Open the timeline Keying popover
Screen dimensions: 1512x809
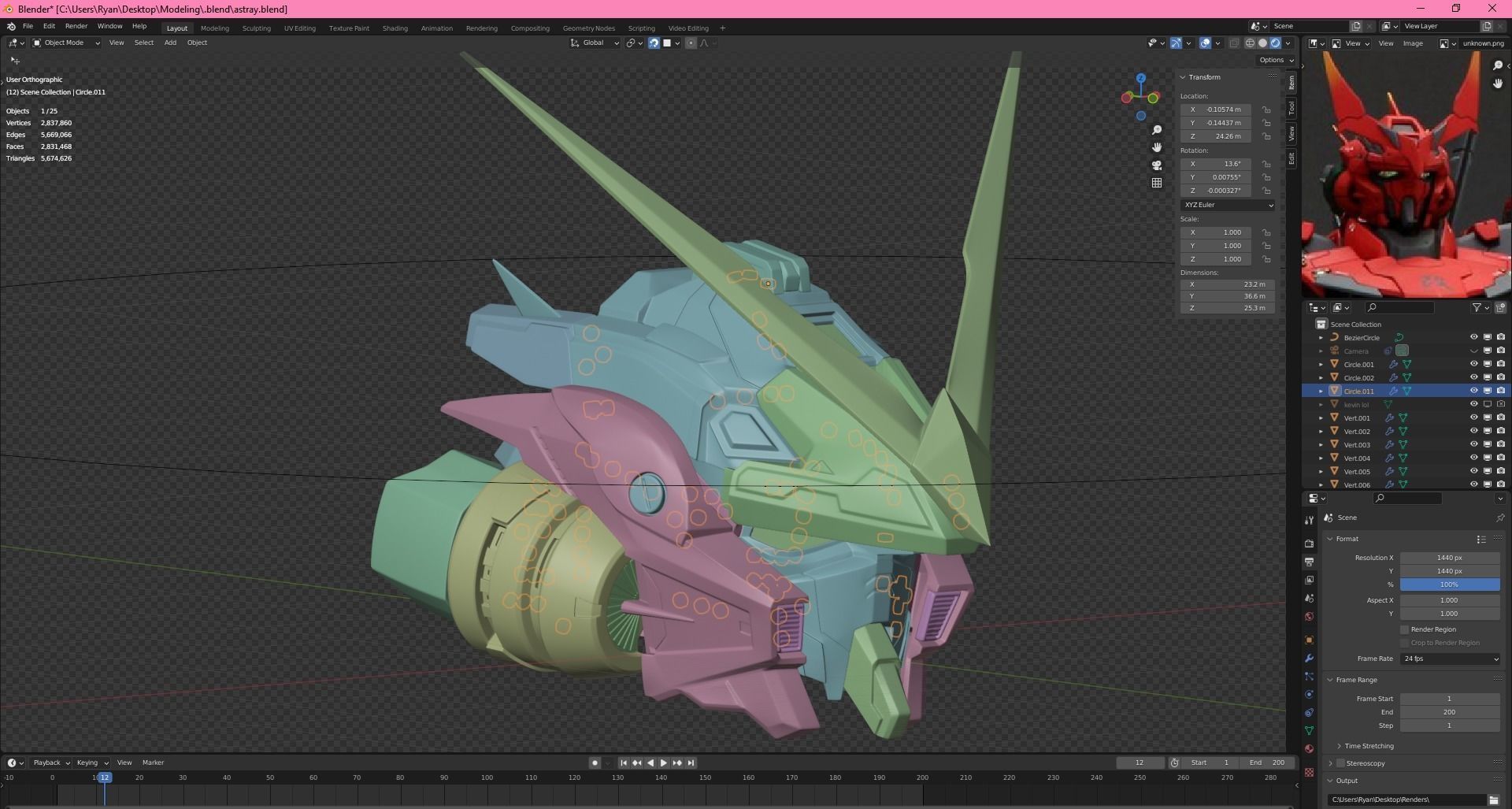pyautogui.click(x=91, y=763)
